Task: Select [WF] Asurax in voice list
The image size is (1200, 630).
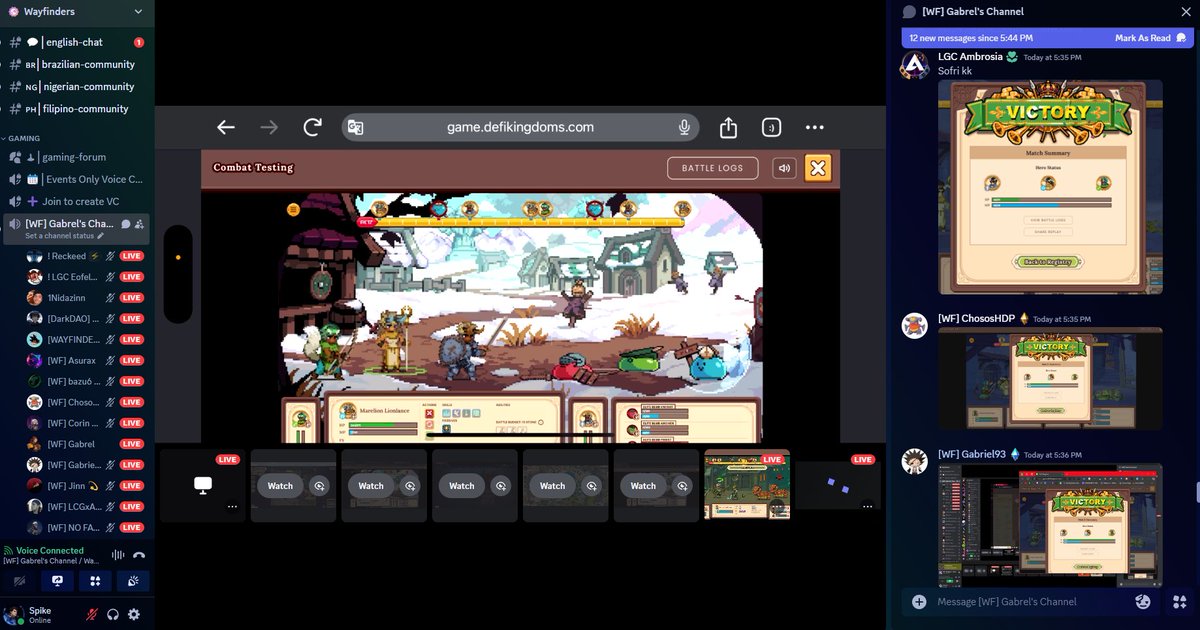Action: tap(85, 360)
